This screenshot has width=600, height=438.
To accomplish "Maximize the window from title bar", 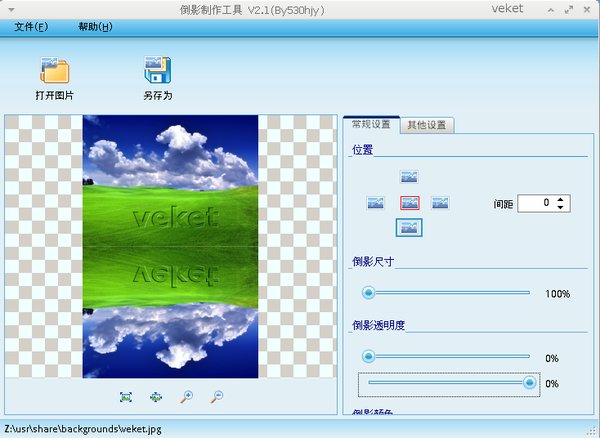I will pos(569,10).
